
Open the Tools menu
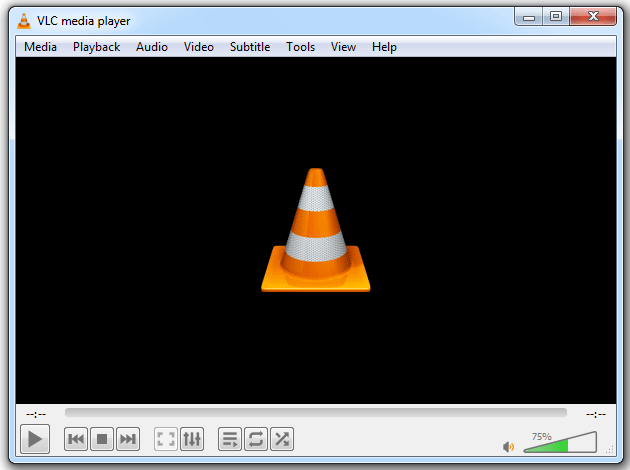pyautogui.click(x=301, y=47)
